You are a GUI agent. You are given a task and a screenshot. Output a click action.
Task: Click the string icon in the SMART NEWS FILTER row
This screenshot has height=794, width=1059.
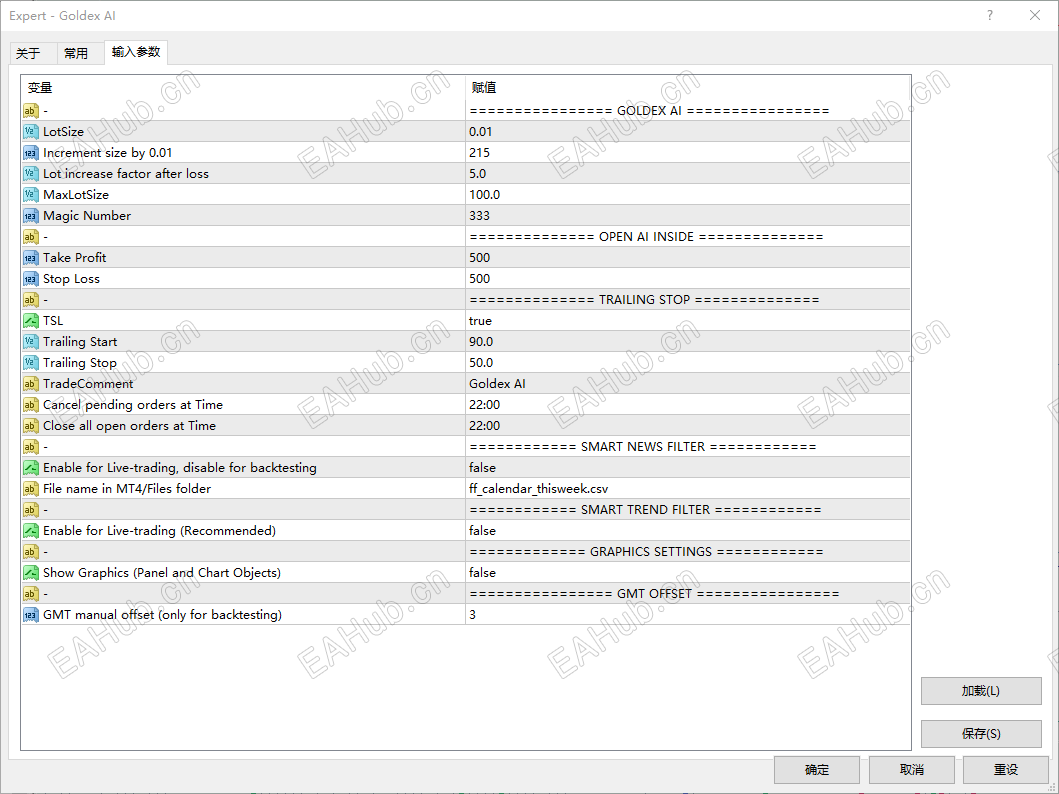tap(30, 446)
